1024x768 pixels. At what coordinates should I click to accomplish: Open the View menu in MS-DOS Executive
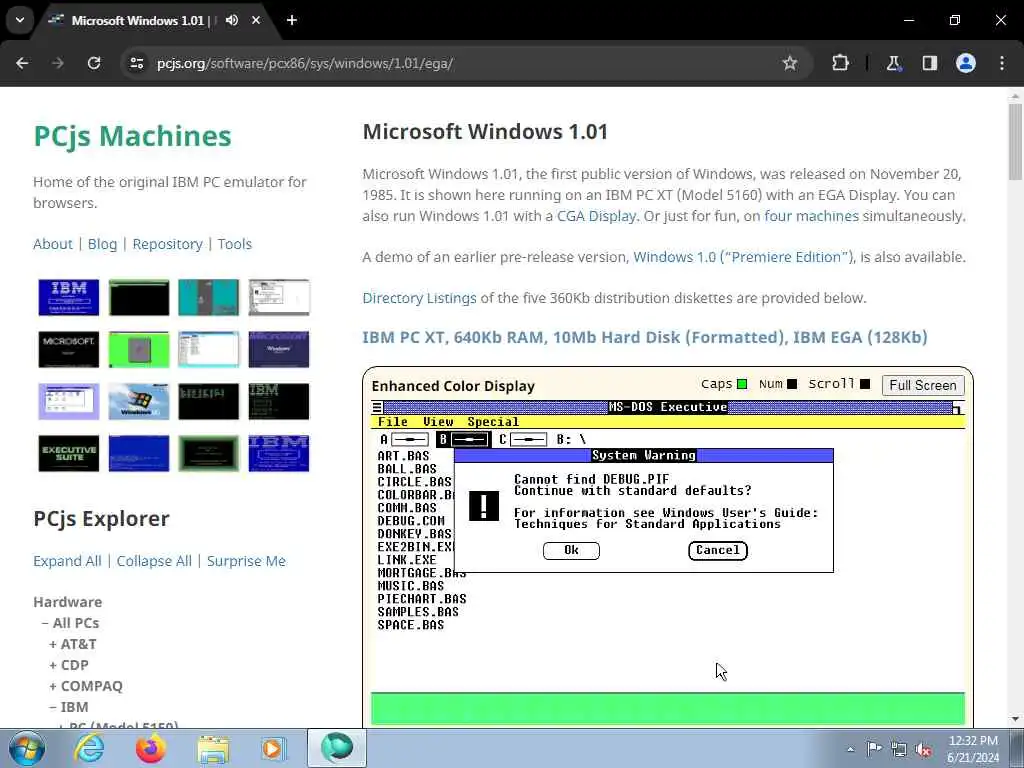coord(438,422)
